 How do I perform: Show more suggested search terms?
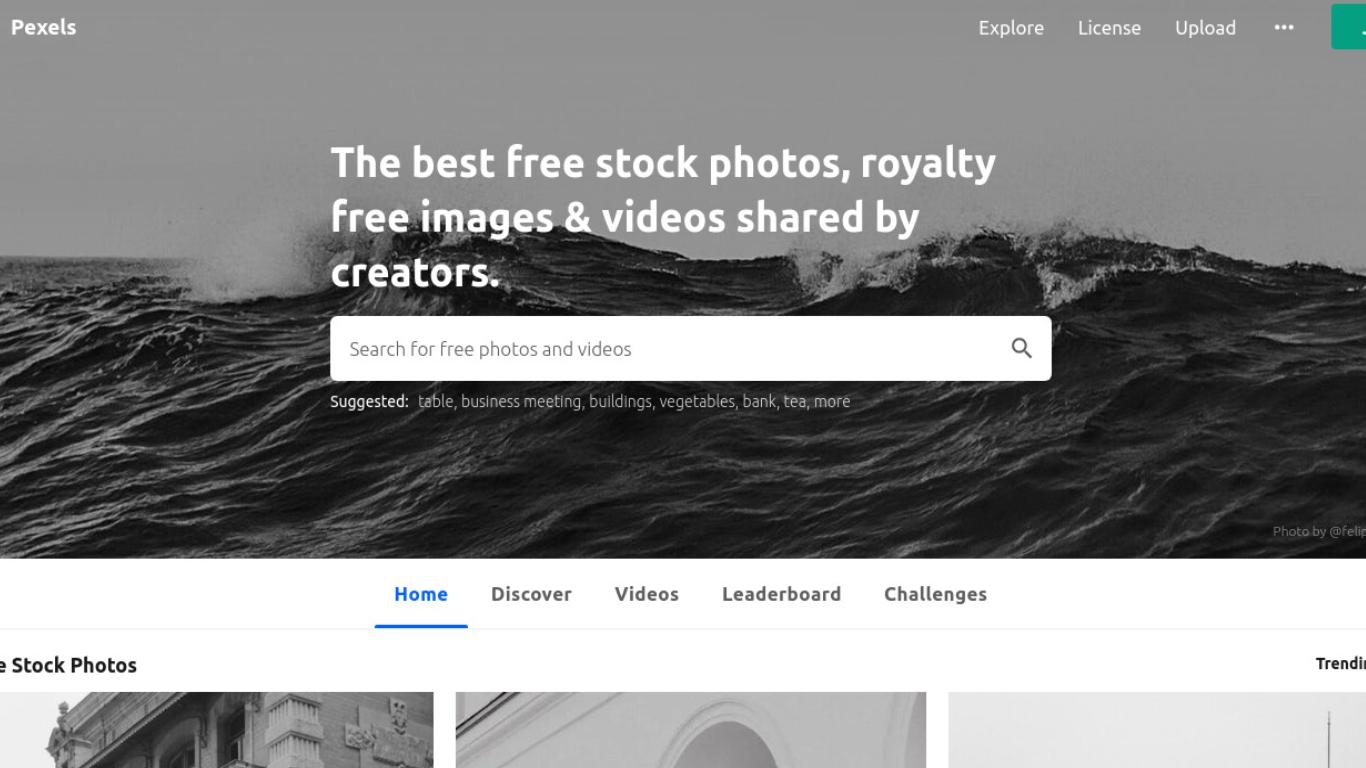(x=832, y=401)
